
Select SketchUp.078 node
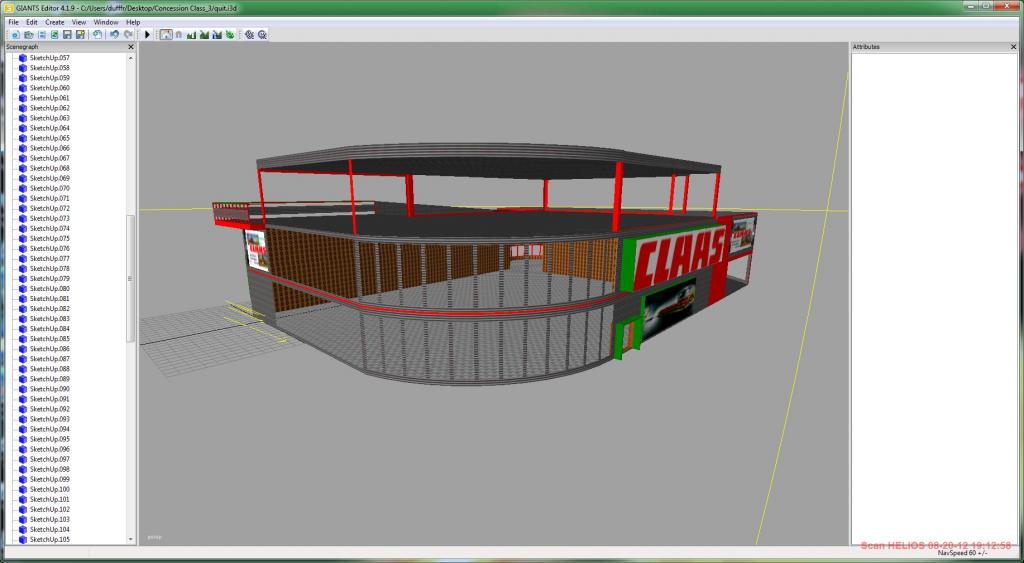click(50, 268)
